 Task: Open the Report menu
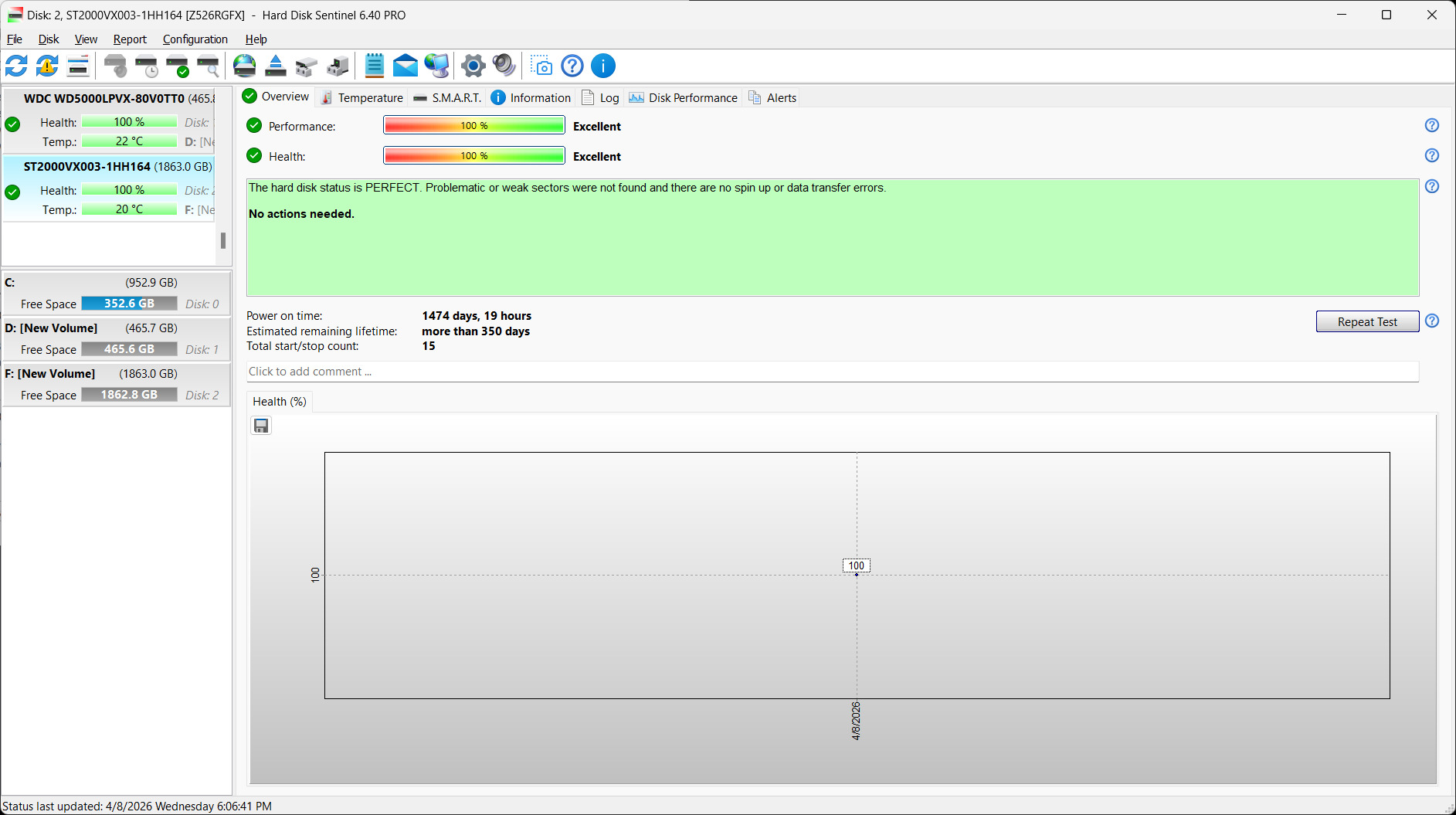(x=130, y=39)
